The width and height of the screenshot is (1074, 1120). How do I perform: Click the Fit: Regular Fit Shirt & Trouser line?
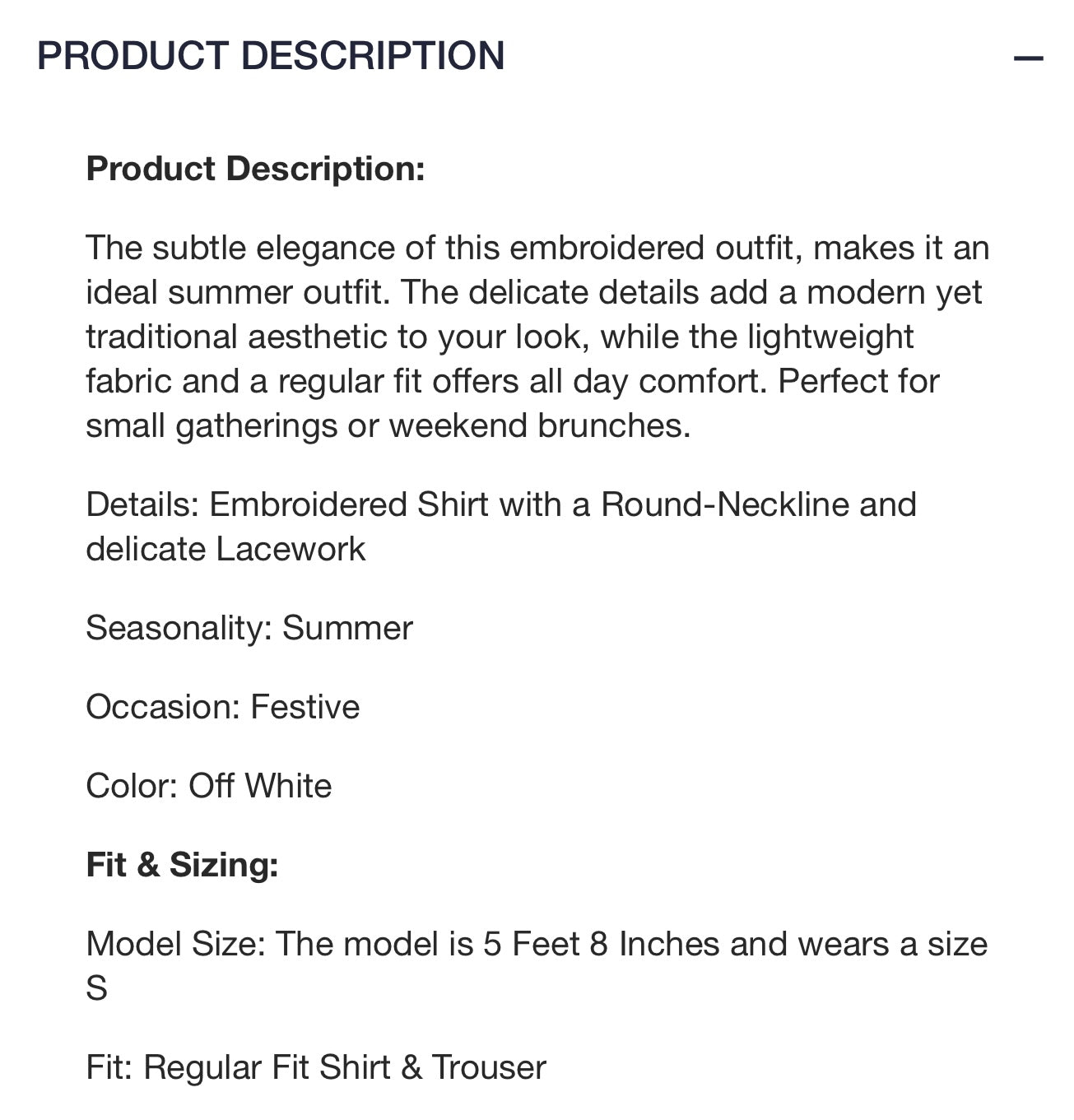316,1067
